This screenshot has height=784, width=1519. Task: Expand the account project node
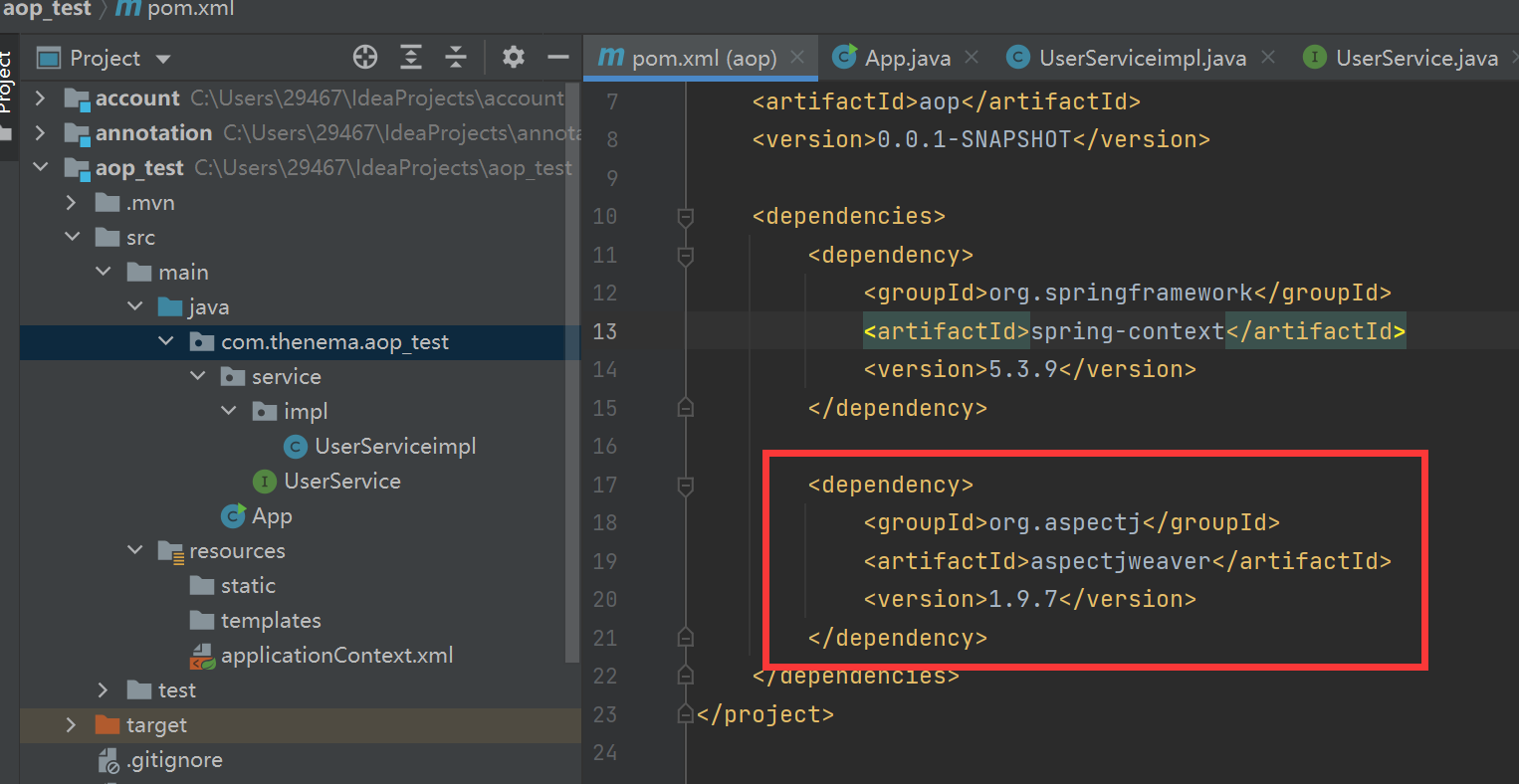(40, 98)
